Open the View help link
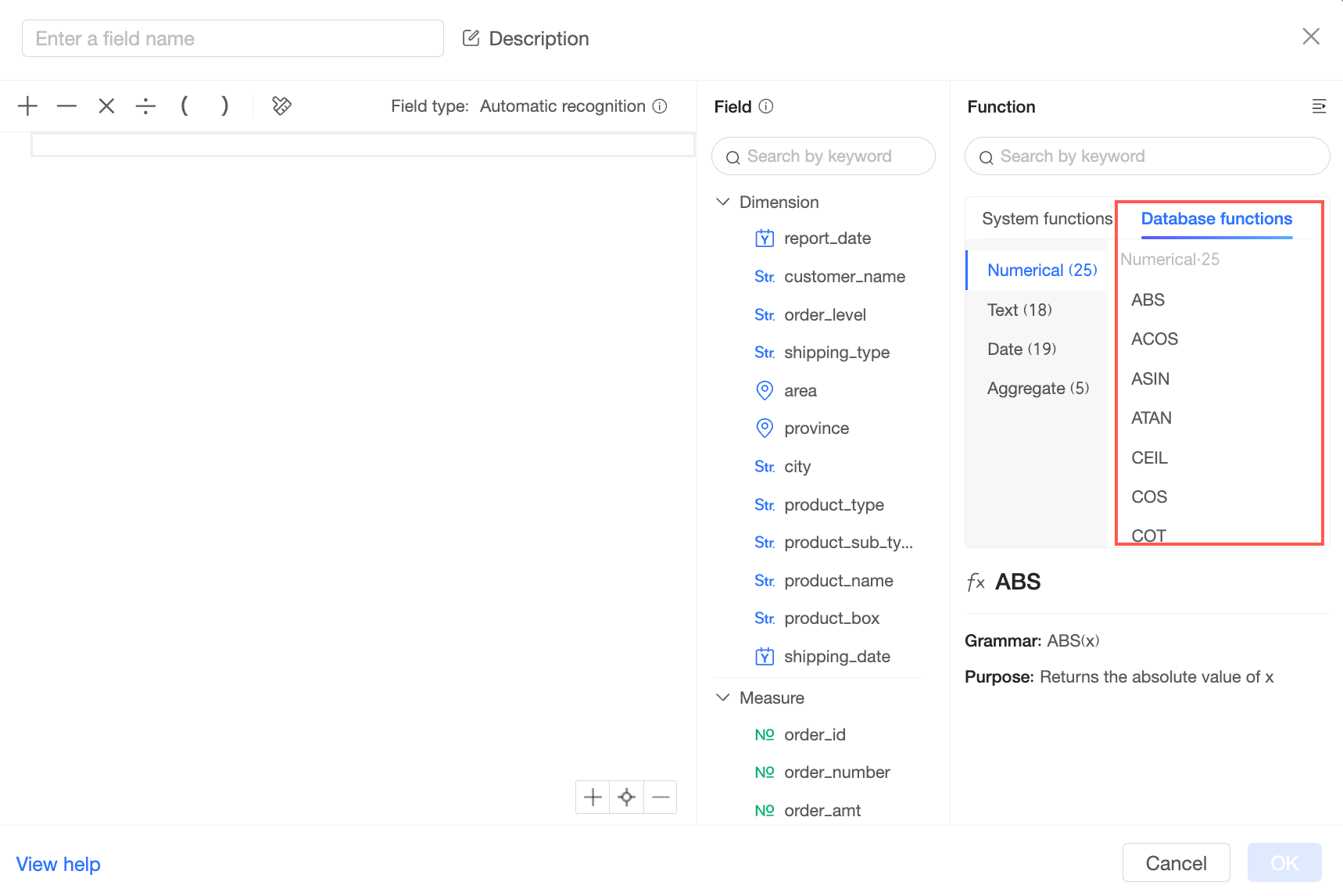This screenshot has height=896, width=1343. [x=59, y=865]
